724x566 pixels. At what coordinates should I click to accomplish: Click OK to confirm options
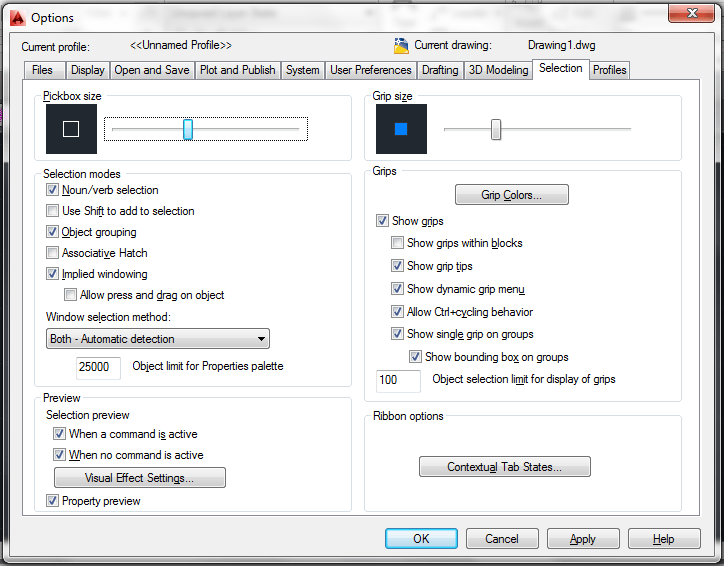click(x=421, y=539)
